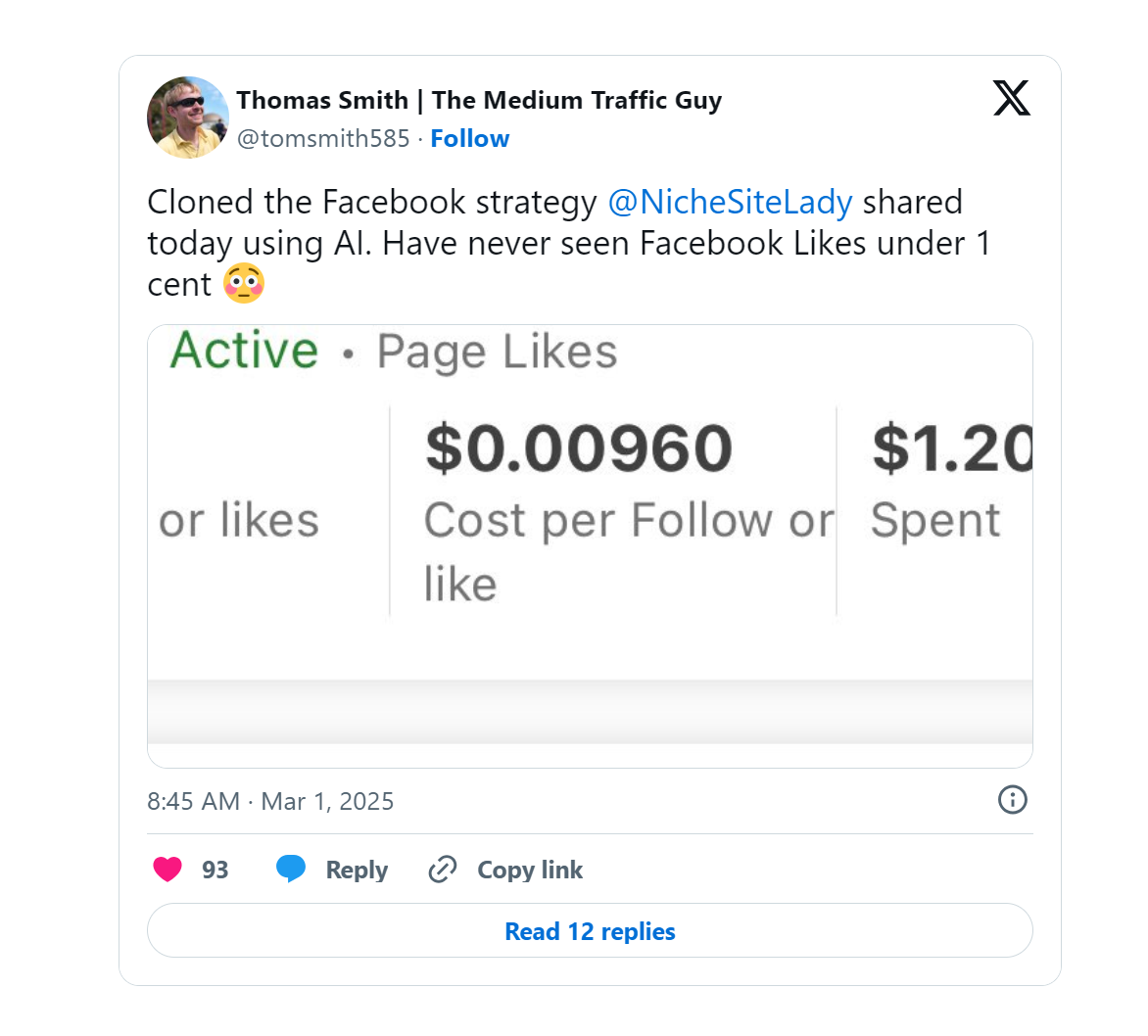Like the tweet with the heart icon

(167, 870)
